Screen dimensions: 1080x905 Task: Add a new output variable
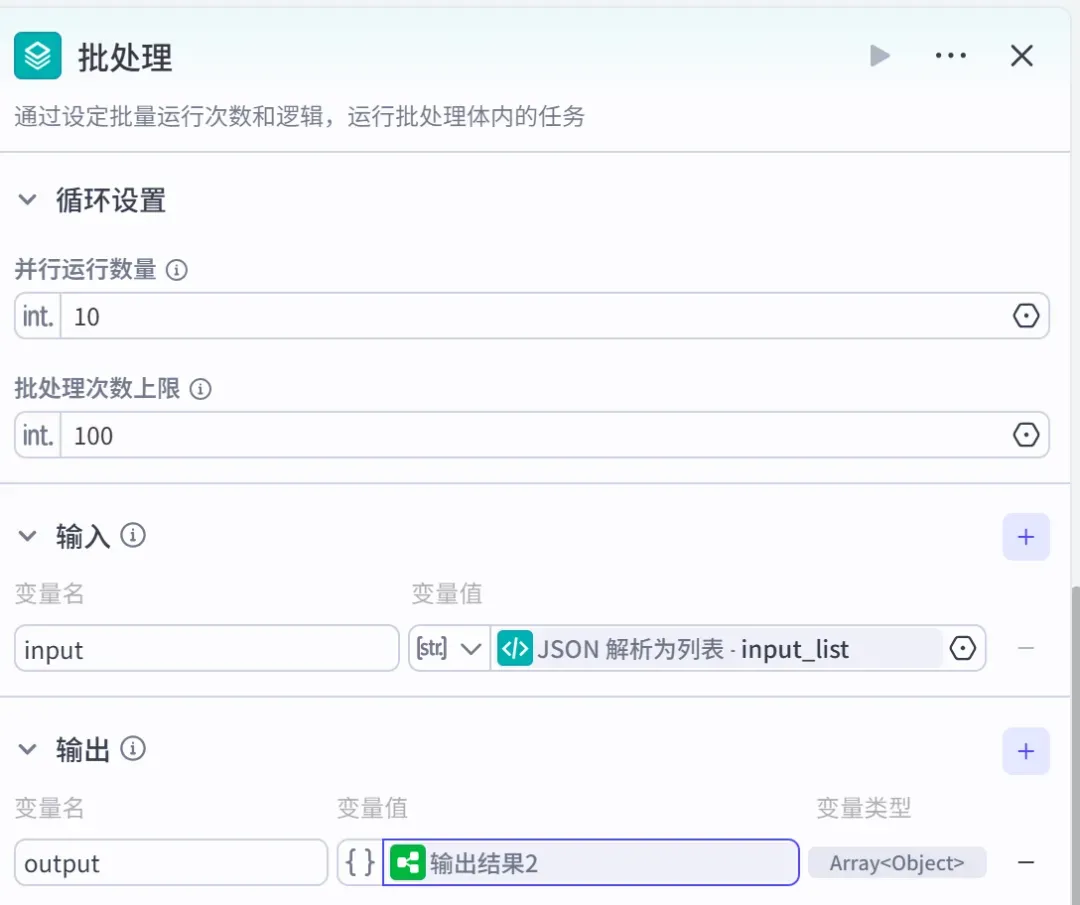(1026, 751)
